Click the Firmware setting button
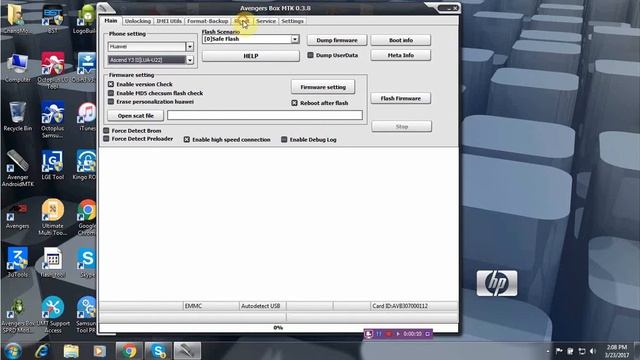The image size is (640, 360). (323, 87)
